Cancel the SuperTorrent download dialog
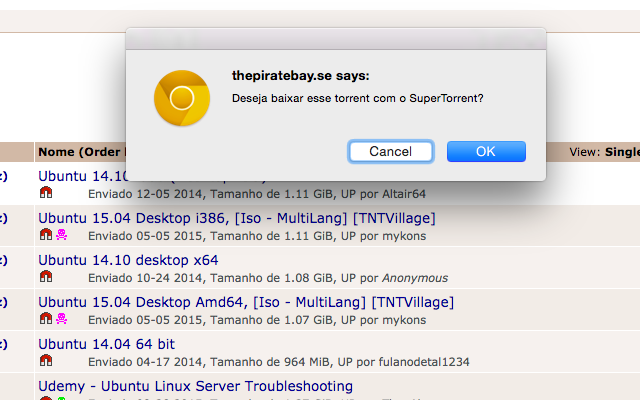The width and height of the screenshot is (640, 400). point(391,151)
